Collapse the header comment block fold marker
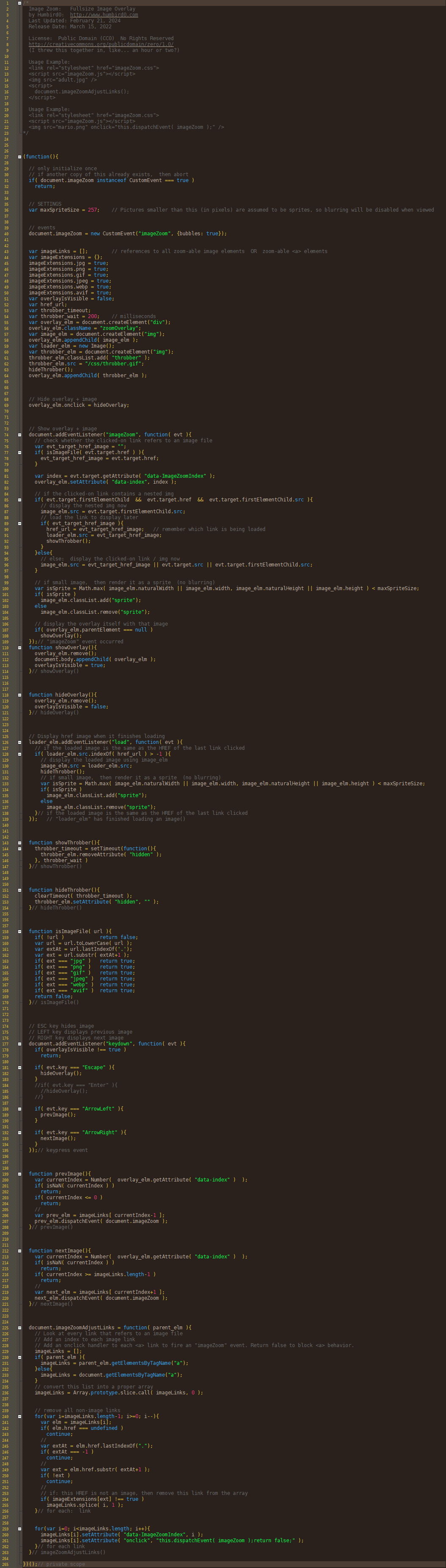The height and width of the screenshot is (1568, 446). 19,3
